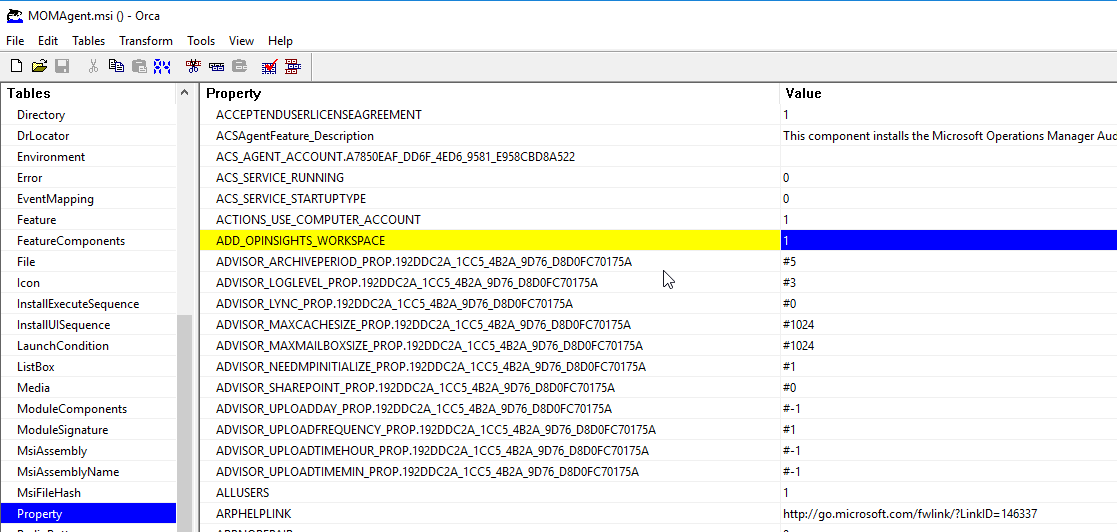Click the Cut Row toolbar icon
Screen dimensions: 1117x532
pos(193,67)
